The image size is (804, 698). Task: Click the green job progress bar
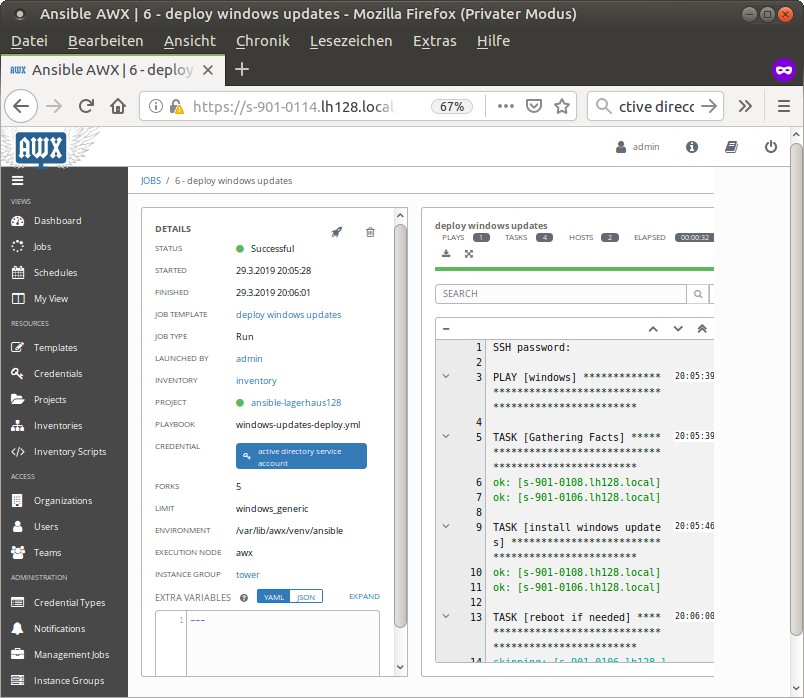pyautogui.click(x=574, y=269)
